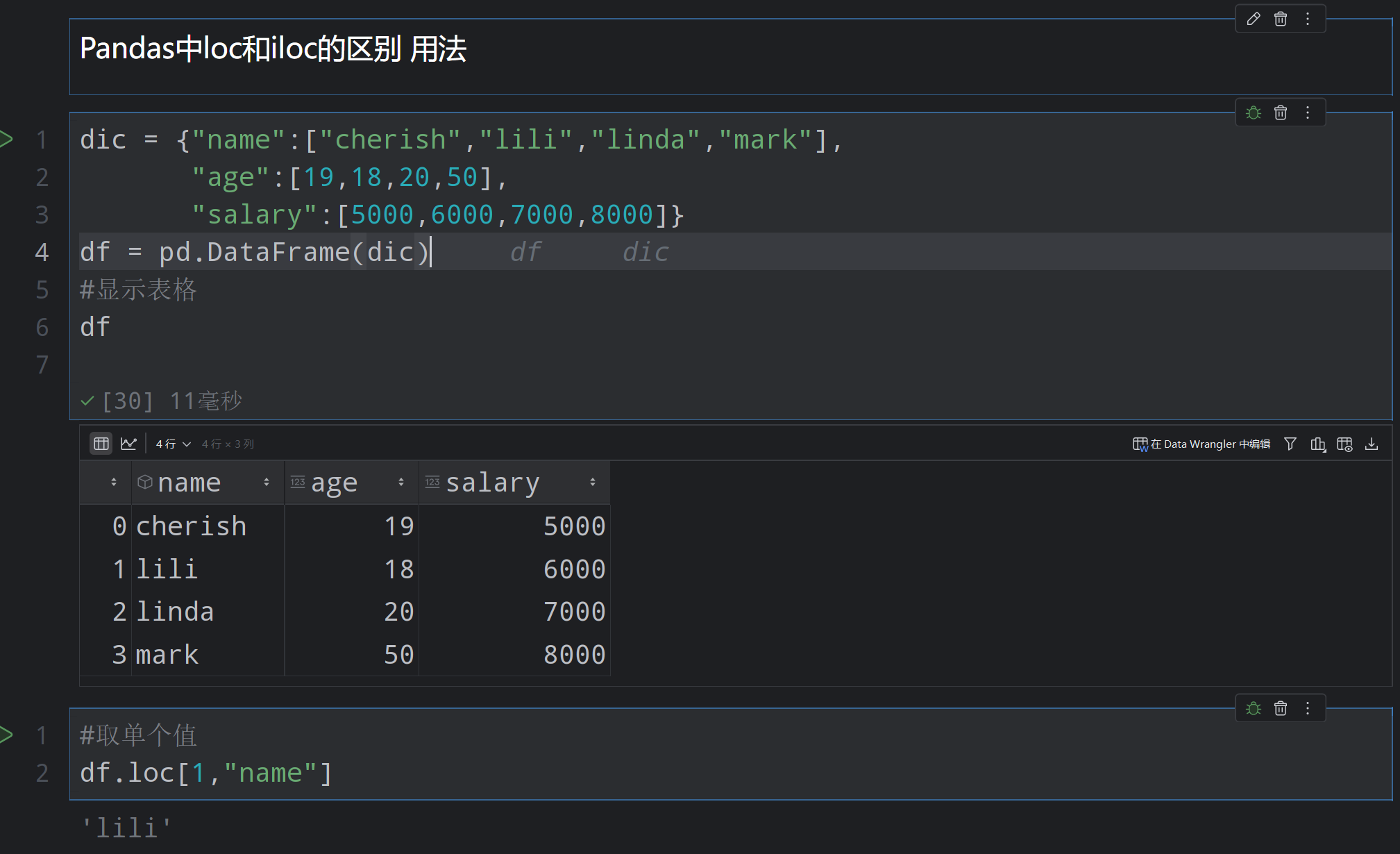Run the df.loc cell using its run arrow
Image resolution: width=1400 pixels, height=854 pixels.
(x=9, y=734)
